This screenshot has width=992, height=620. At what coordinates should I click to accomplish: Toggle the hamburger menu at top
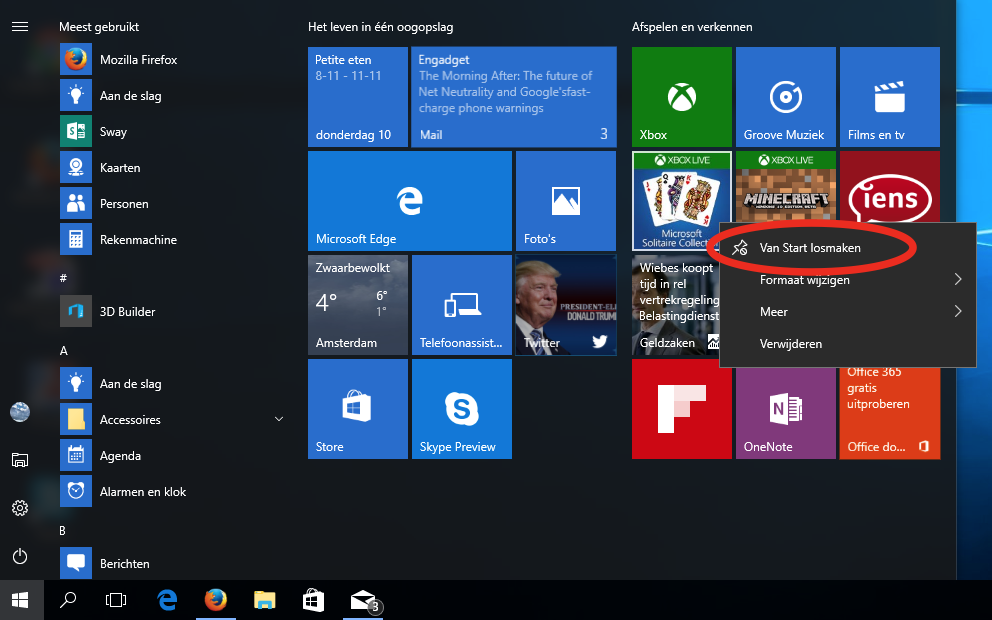(20, 27)
